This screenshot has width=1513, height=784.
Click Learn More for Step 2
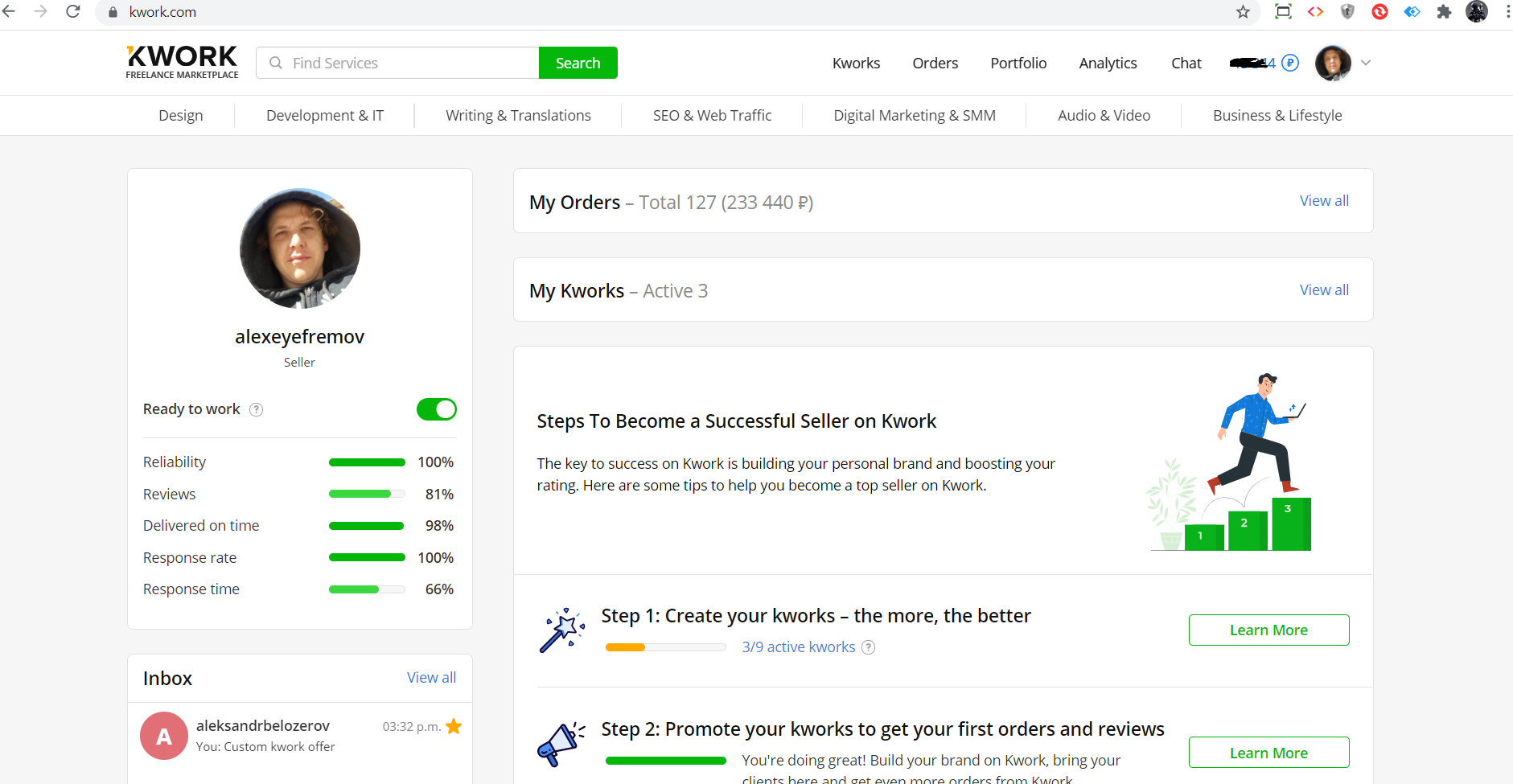[x=1268, y=753]
